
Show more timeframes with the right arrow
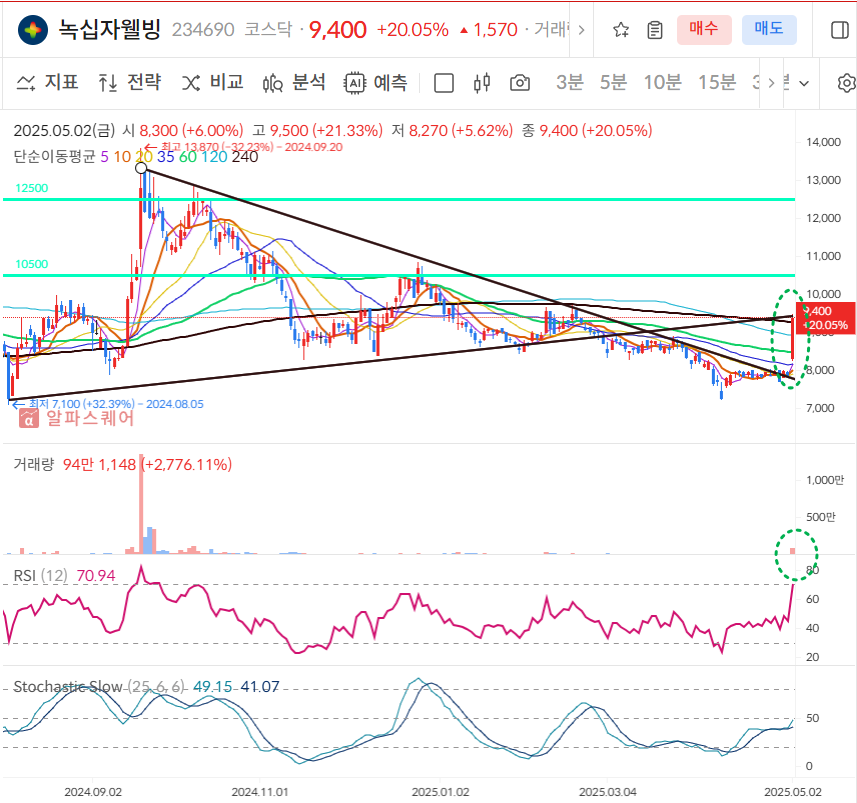point(771,83)
